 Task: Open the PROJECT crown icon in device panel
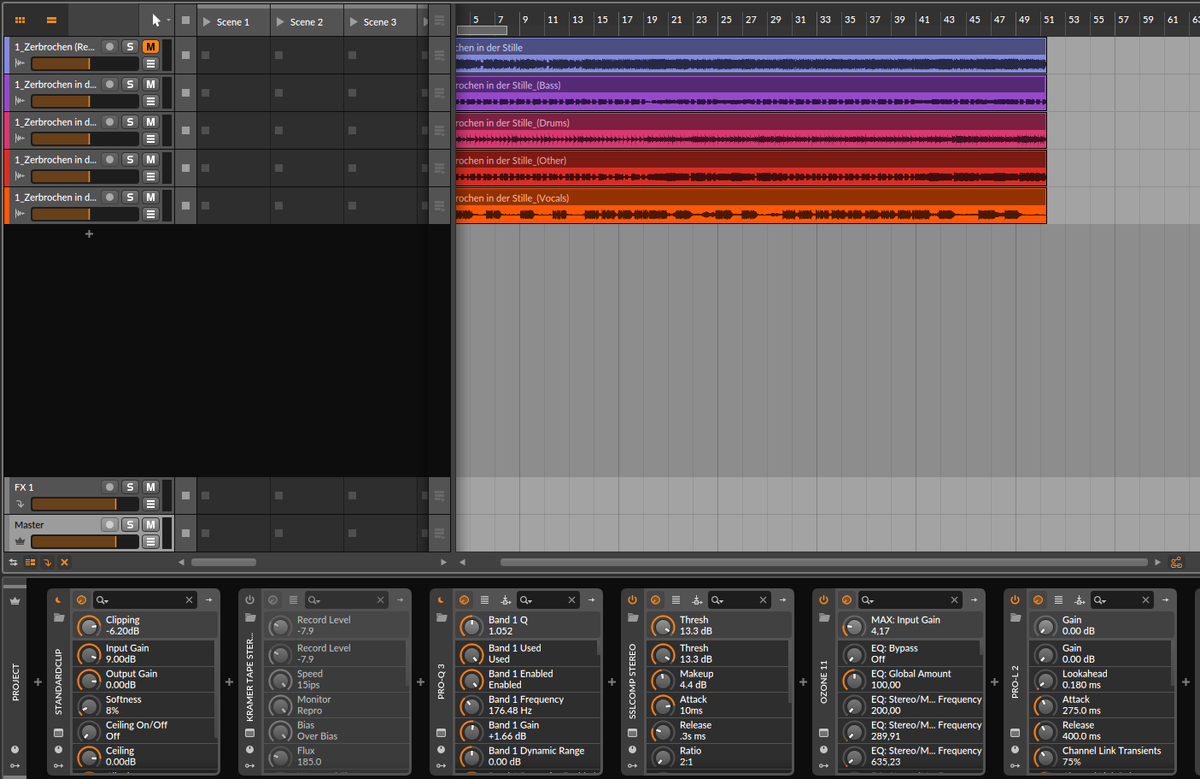[x=15, y=600]
